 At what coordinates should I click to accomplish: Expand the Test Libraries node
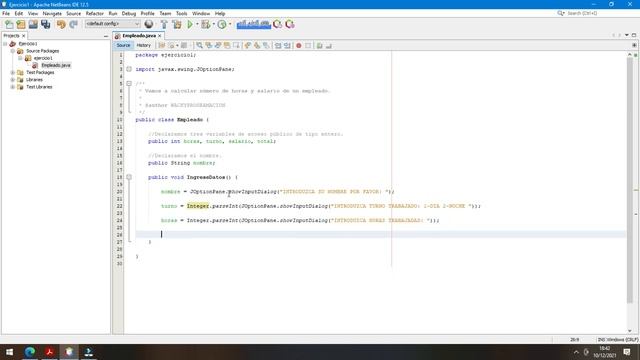tap(13, 87)
